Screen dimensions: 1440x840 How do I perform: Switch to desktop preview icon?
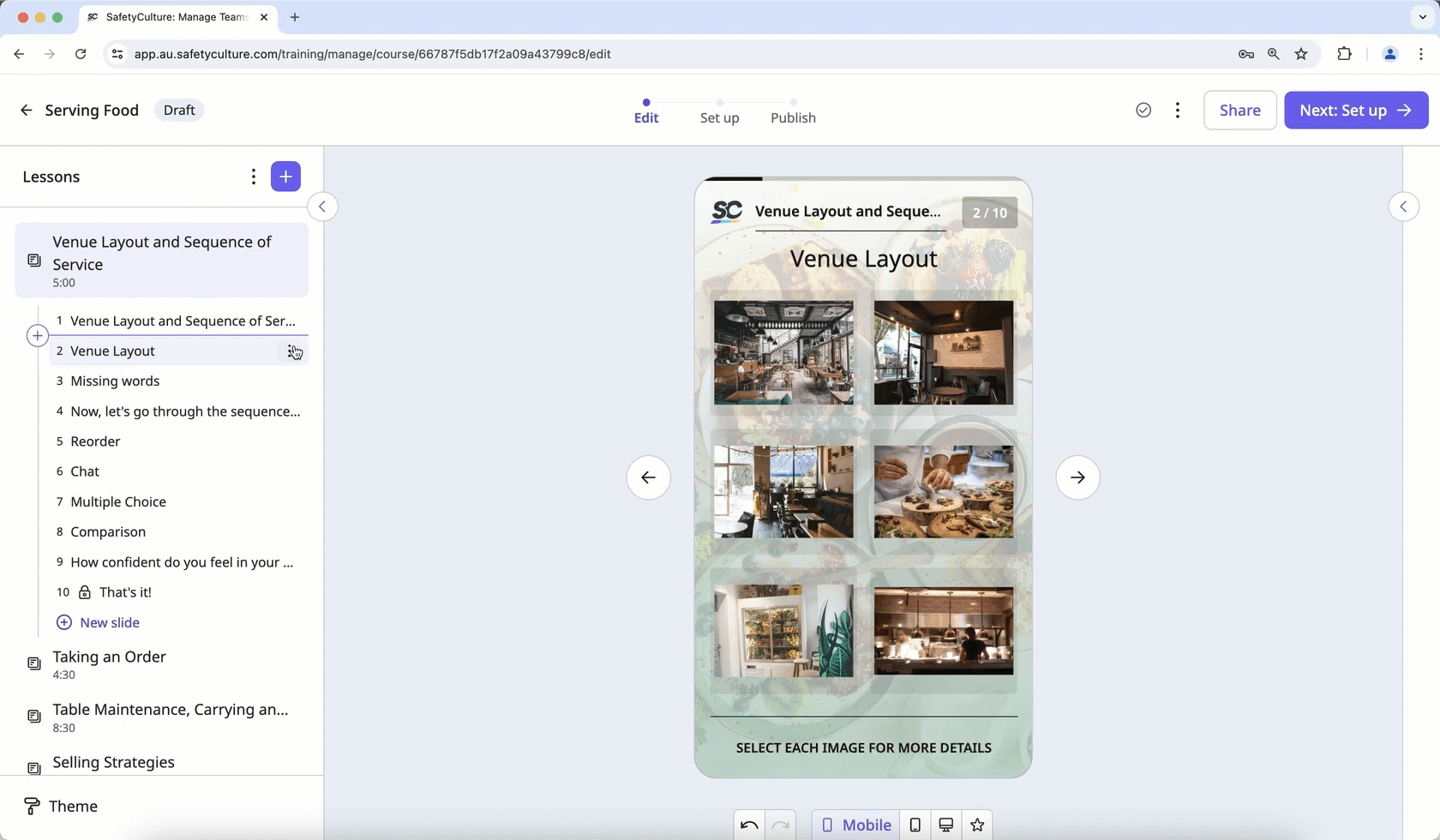[x=945, y=825]
